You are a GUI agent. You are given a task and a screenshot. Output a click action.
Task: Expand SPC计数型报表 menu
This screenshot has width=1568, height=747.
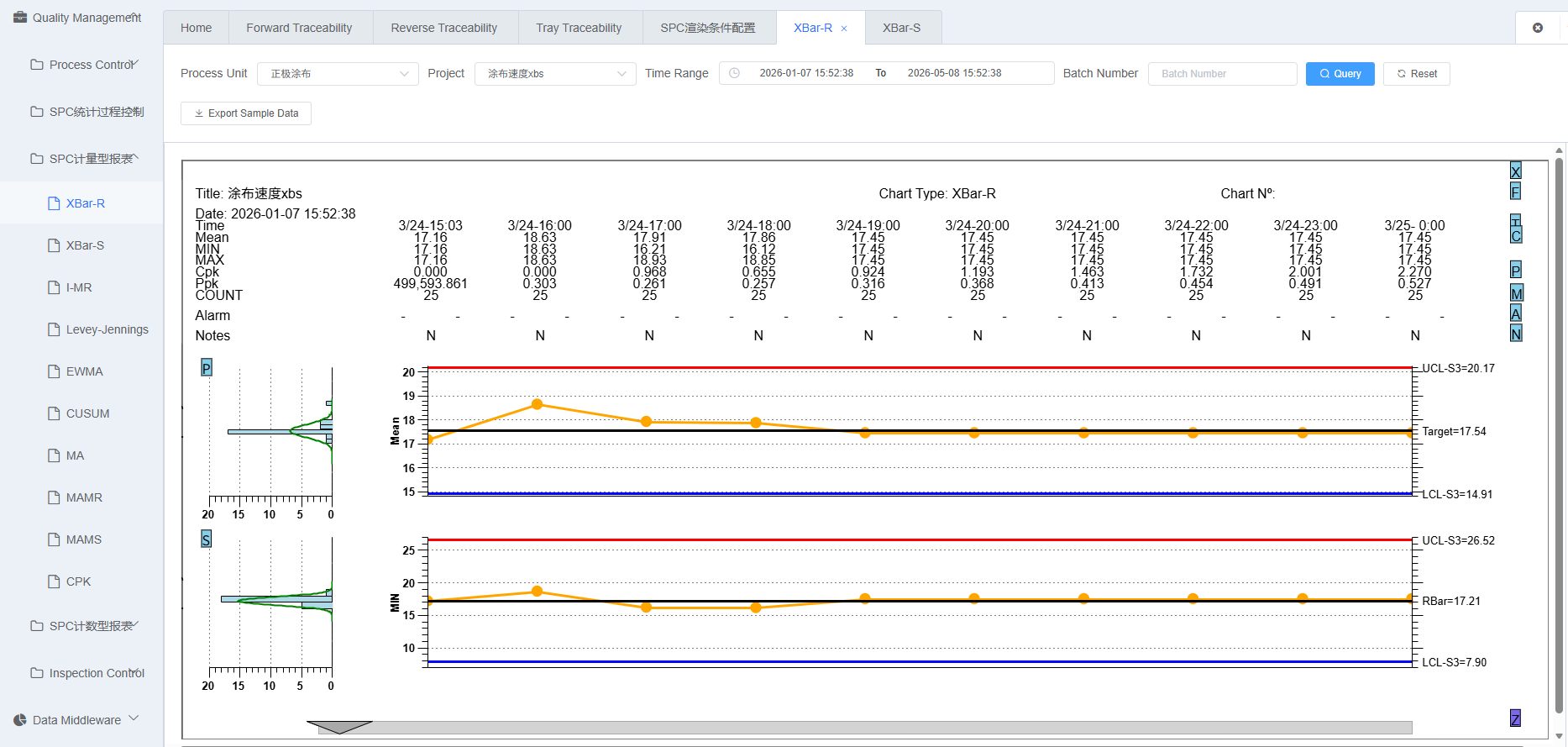click(x=81, y=626)
